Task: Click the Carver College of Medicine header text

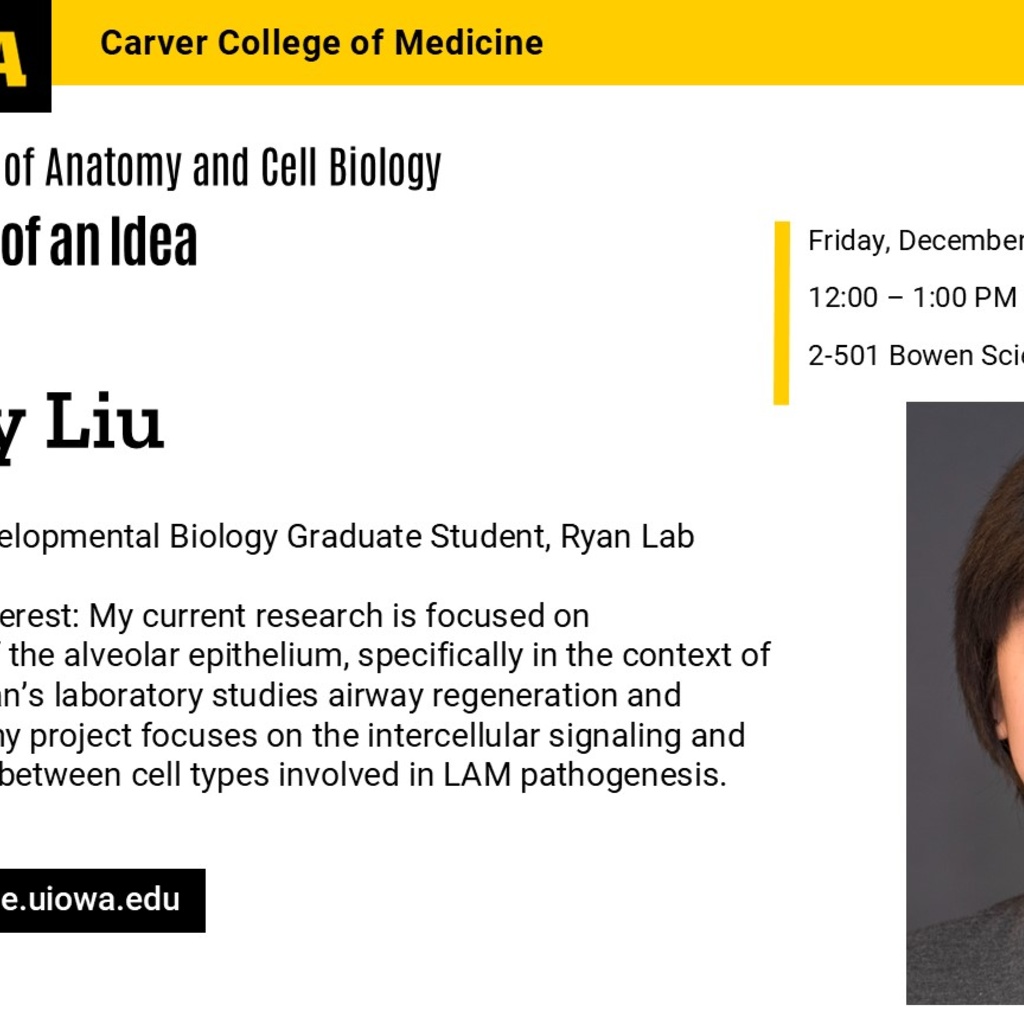Action: point(321,43)
